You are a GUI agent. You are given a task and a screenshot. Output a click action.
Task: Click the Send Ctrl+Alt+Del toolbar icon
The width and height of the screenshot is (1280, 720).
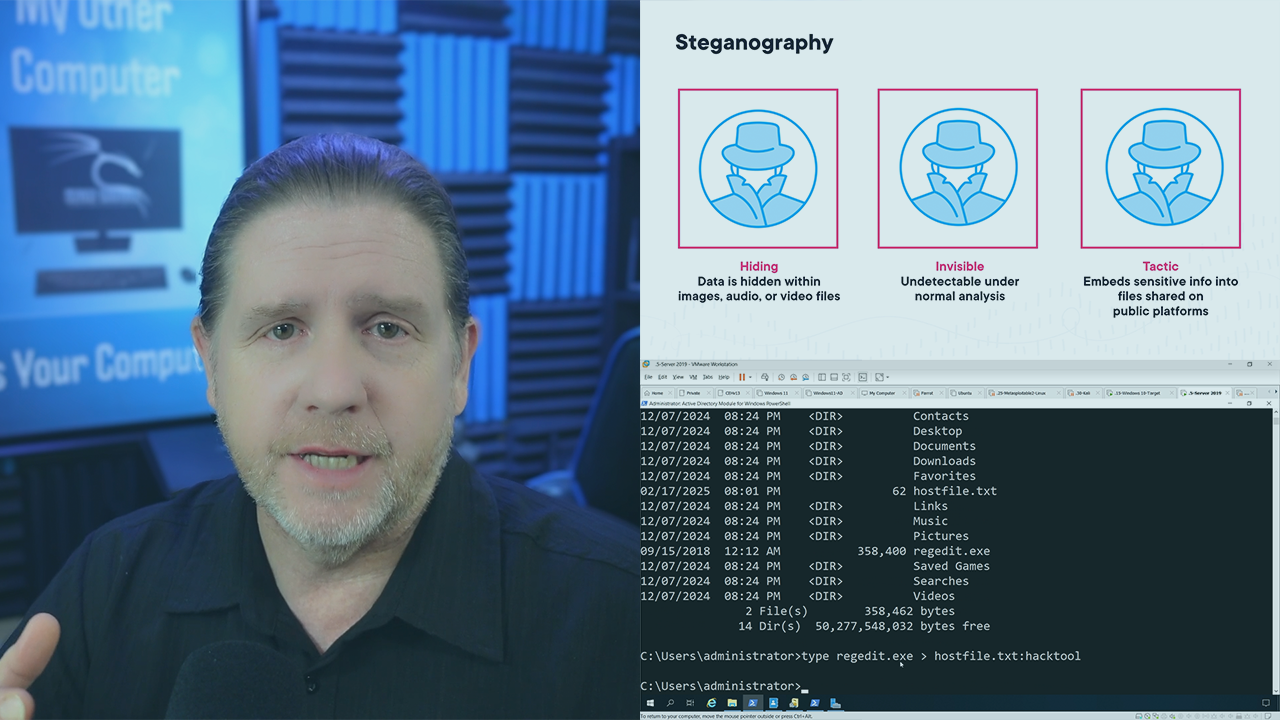[x=766, y=377]
